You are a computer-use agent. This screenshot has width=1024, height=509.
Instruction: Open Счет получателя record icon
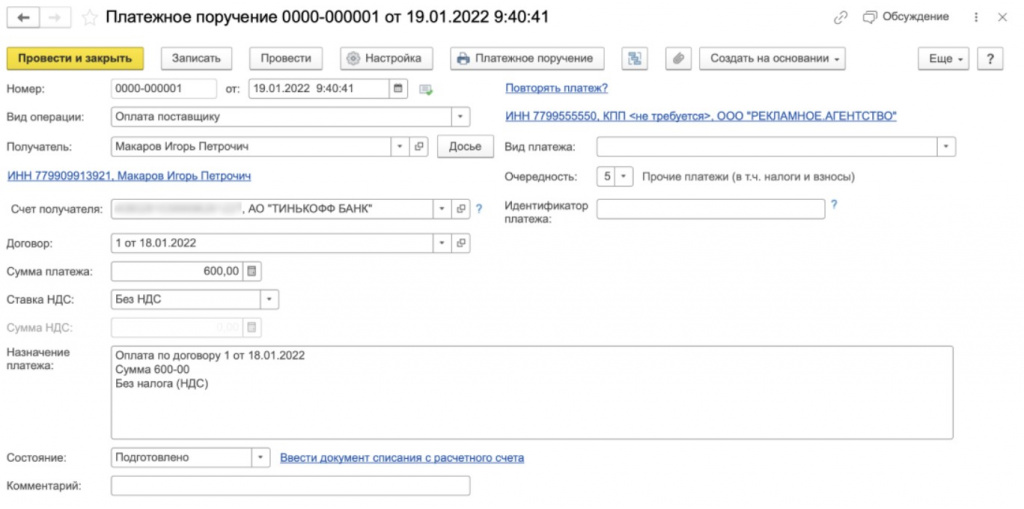point(461,209)
